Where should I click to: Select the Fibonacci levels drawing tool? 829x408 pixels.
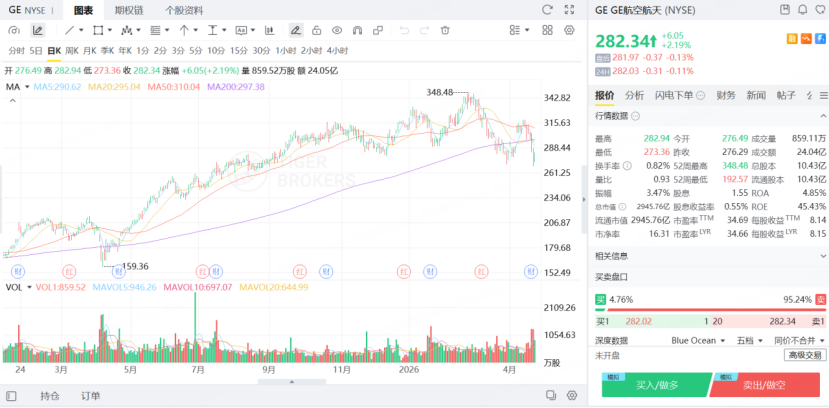click(155, 30)
